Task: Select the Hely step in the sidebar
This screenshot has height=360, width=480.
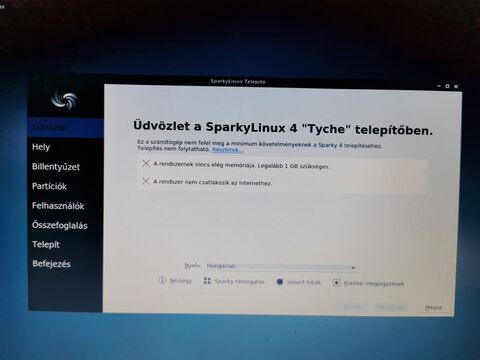Action: tap(41, 147)
